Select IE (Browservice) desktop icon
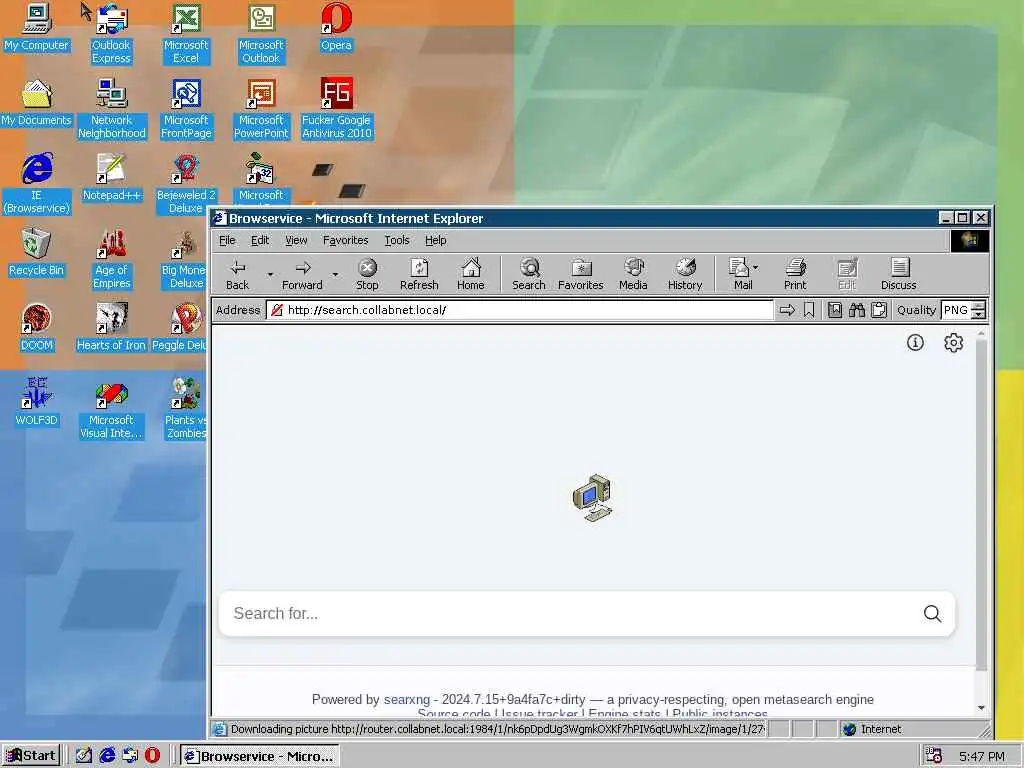 coord(37,184)
